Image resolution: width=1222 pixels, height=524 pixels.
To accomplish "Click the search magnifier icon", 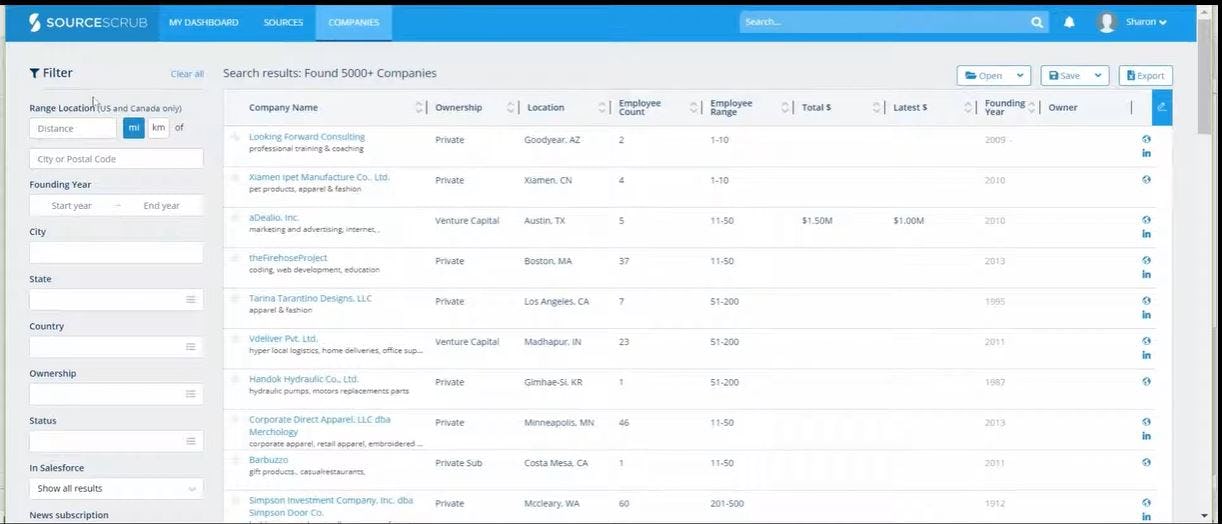I will pos(1037,22).
